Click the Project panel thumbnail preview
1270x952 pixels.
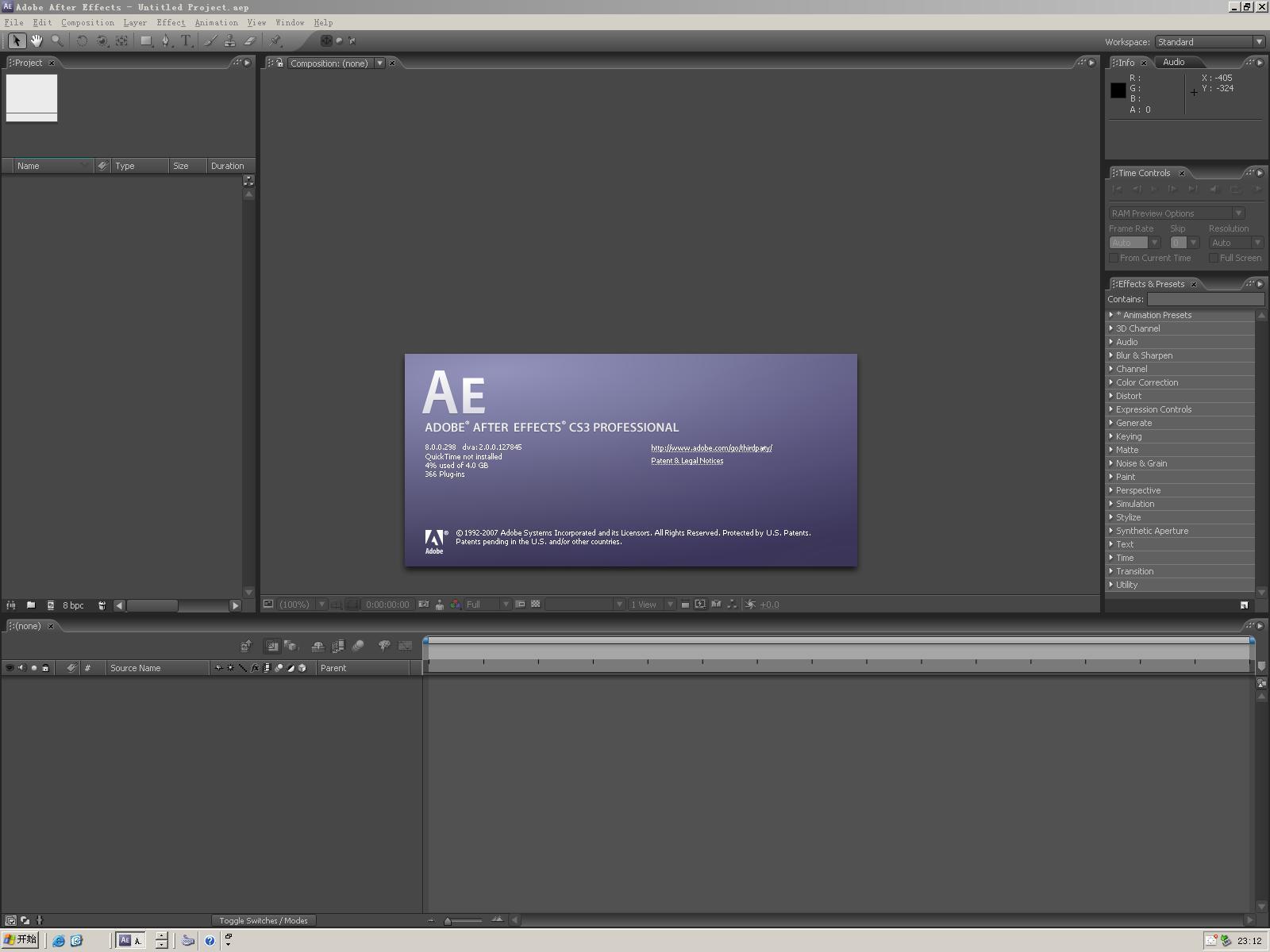click(x=32, y=98)
